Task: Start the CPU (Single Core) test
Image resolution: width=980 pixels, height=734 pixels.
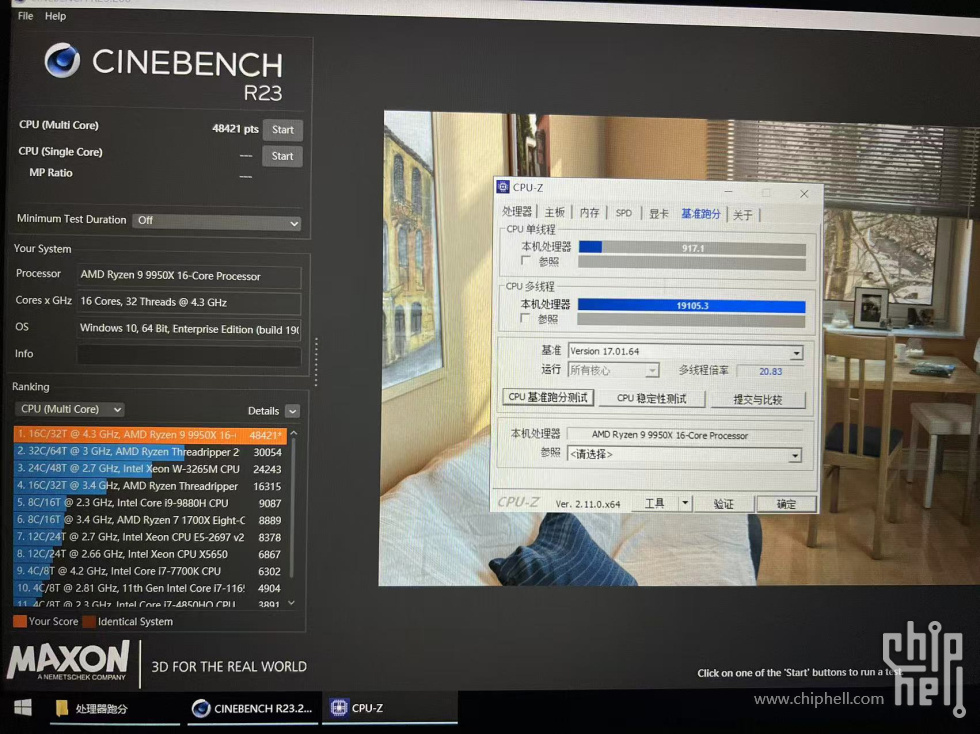Action: (282, 156)
